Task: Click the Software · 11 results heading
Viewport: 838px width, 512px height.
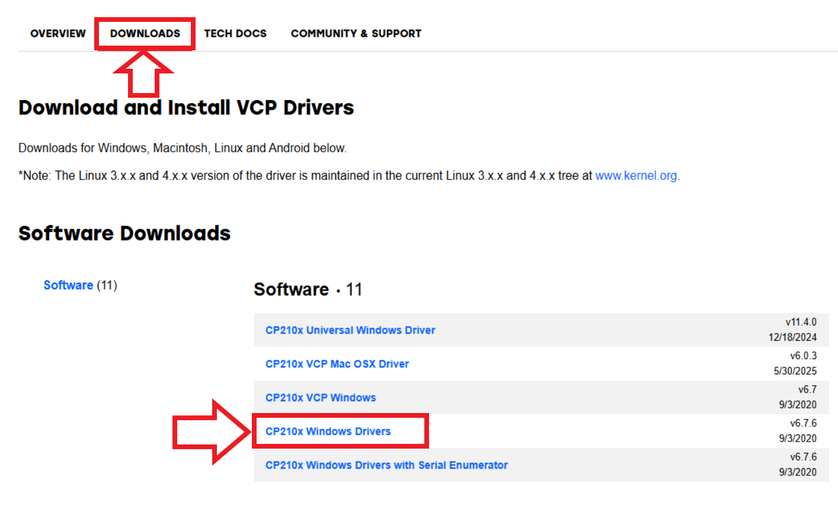Action: pyautogui.click(x=308, y=290)
